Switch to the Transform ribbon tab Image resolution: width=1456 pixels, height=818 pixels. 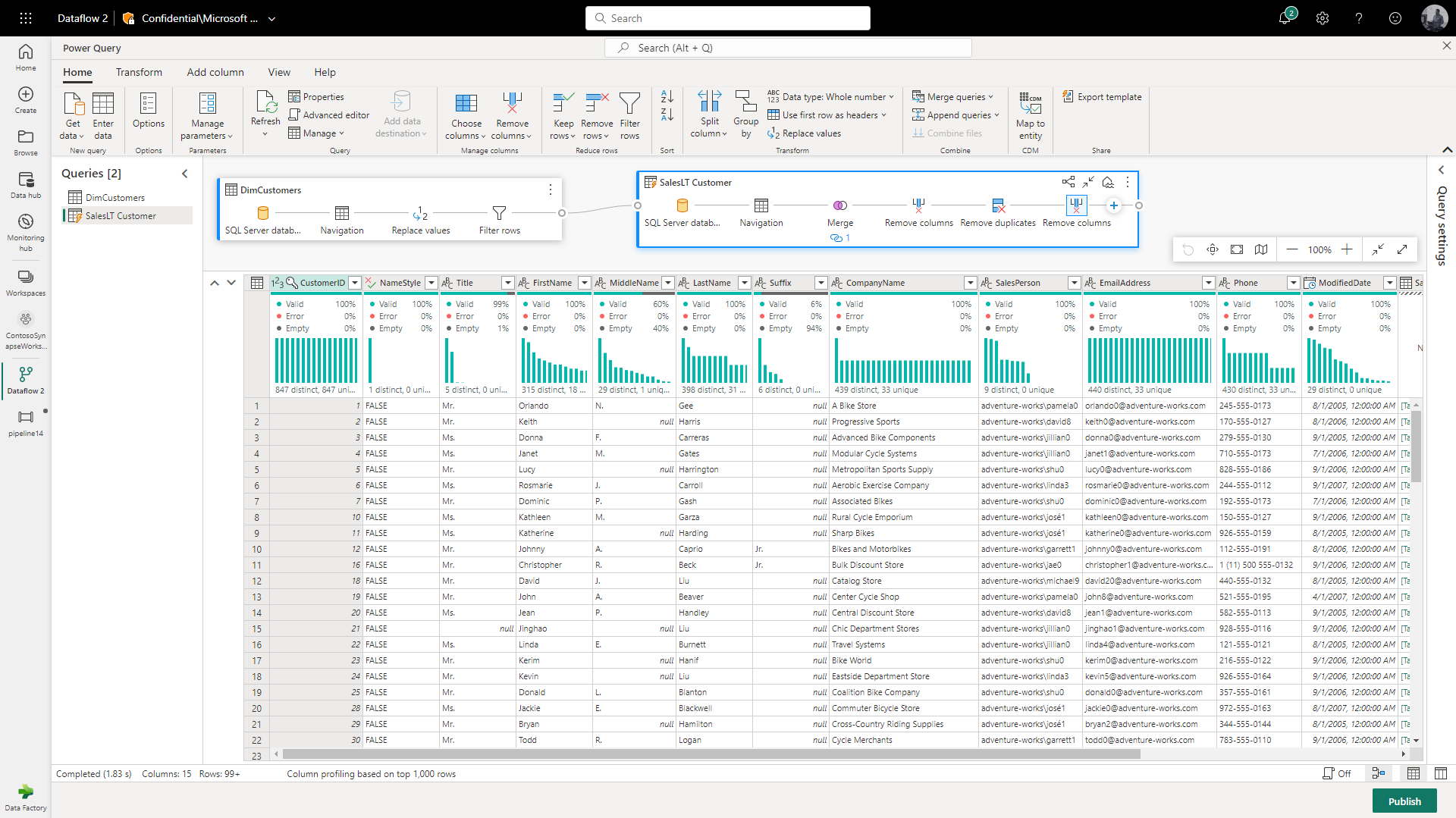139,72
